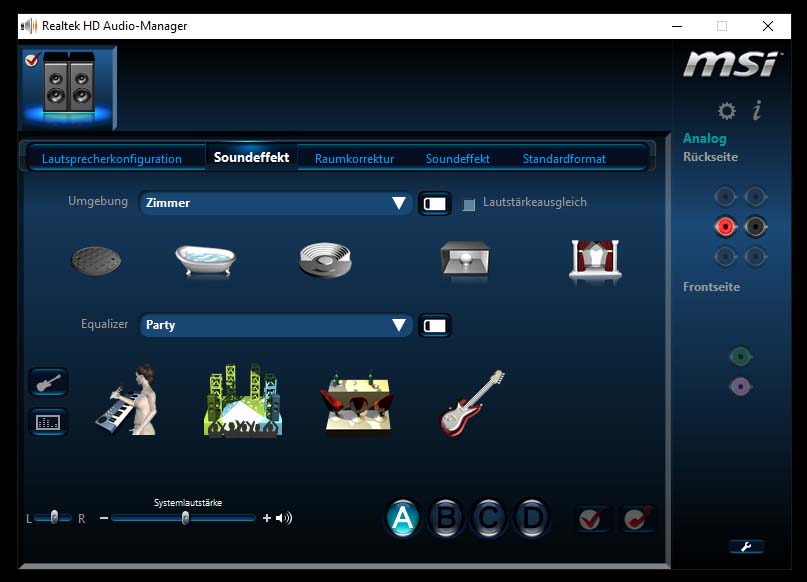Click the Analog label in the side panel
Viewport: 807px width, 582px height.
705,138
